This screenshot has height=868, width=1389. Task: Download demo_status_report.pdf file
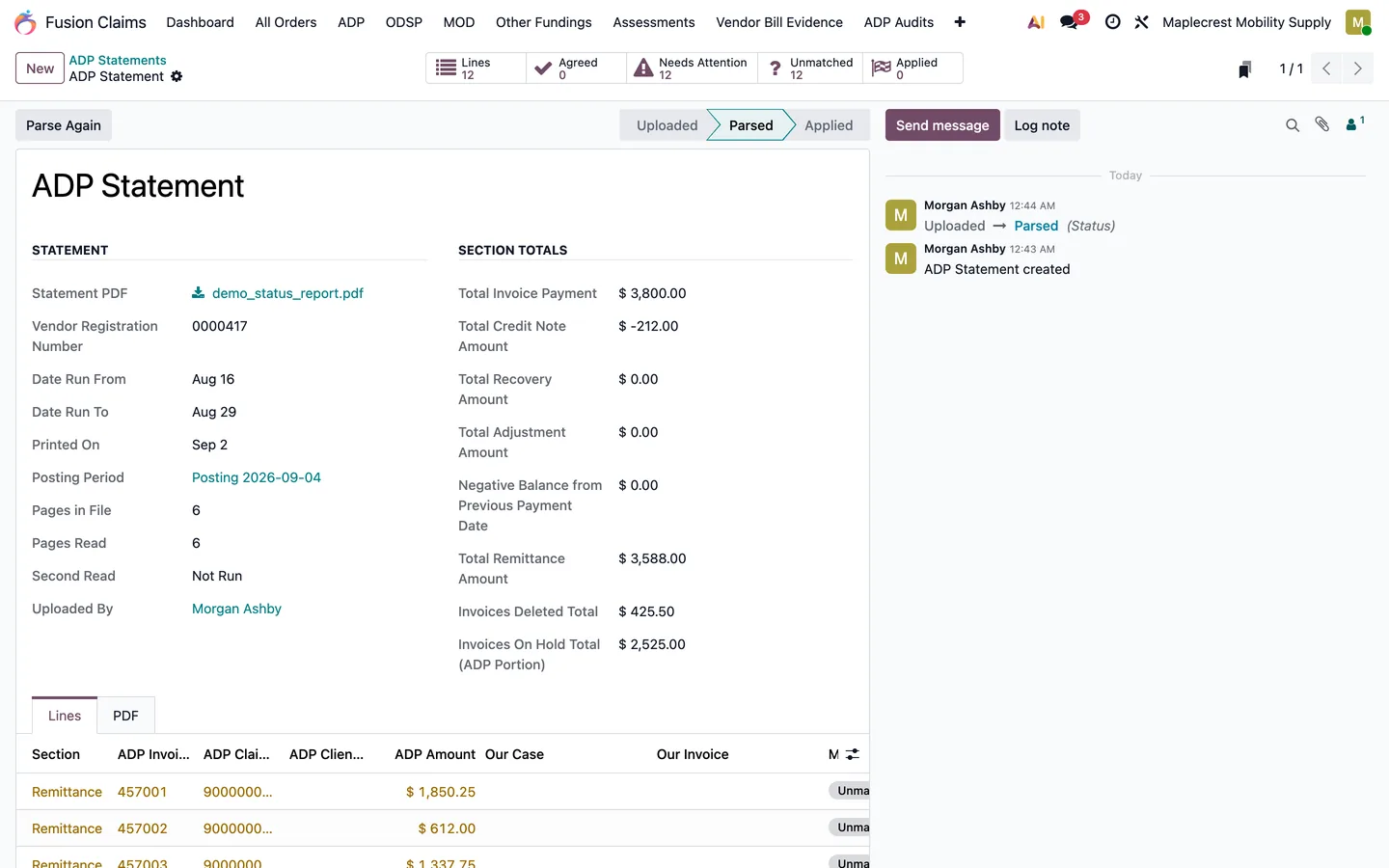point(278,293)
